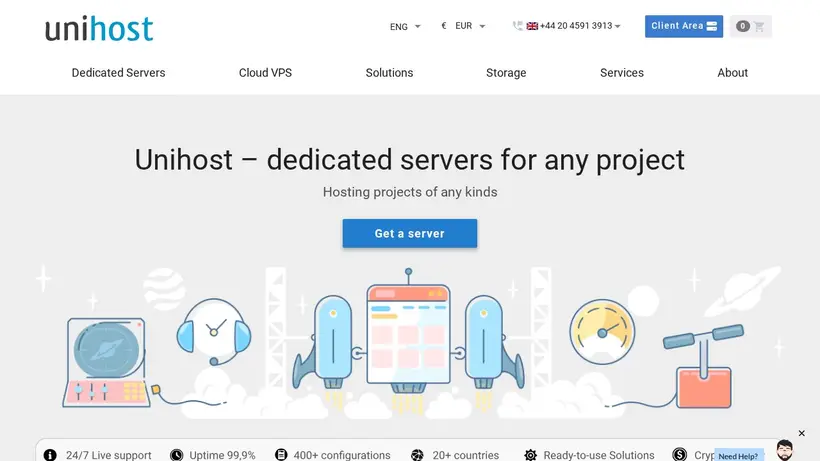Click the crypto dollar coin icon
820x461 pixels.
coord(679,454)
